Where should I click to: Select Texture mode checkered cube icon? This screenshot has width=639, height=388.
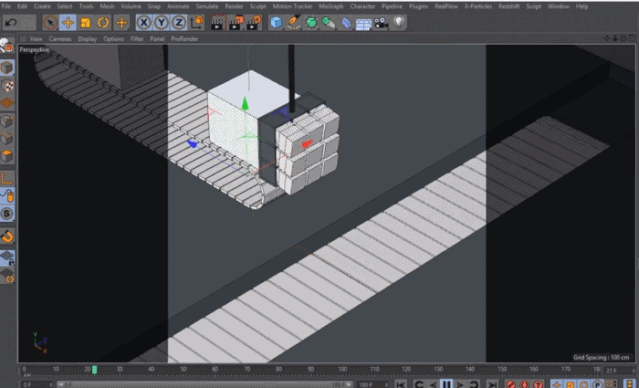point(7,85)
